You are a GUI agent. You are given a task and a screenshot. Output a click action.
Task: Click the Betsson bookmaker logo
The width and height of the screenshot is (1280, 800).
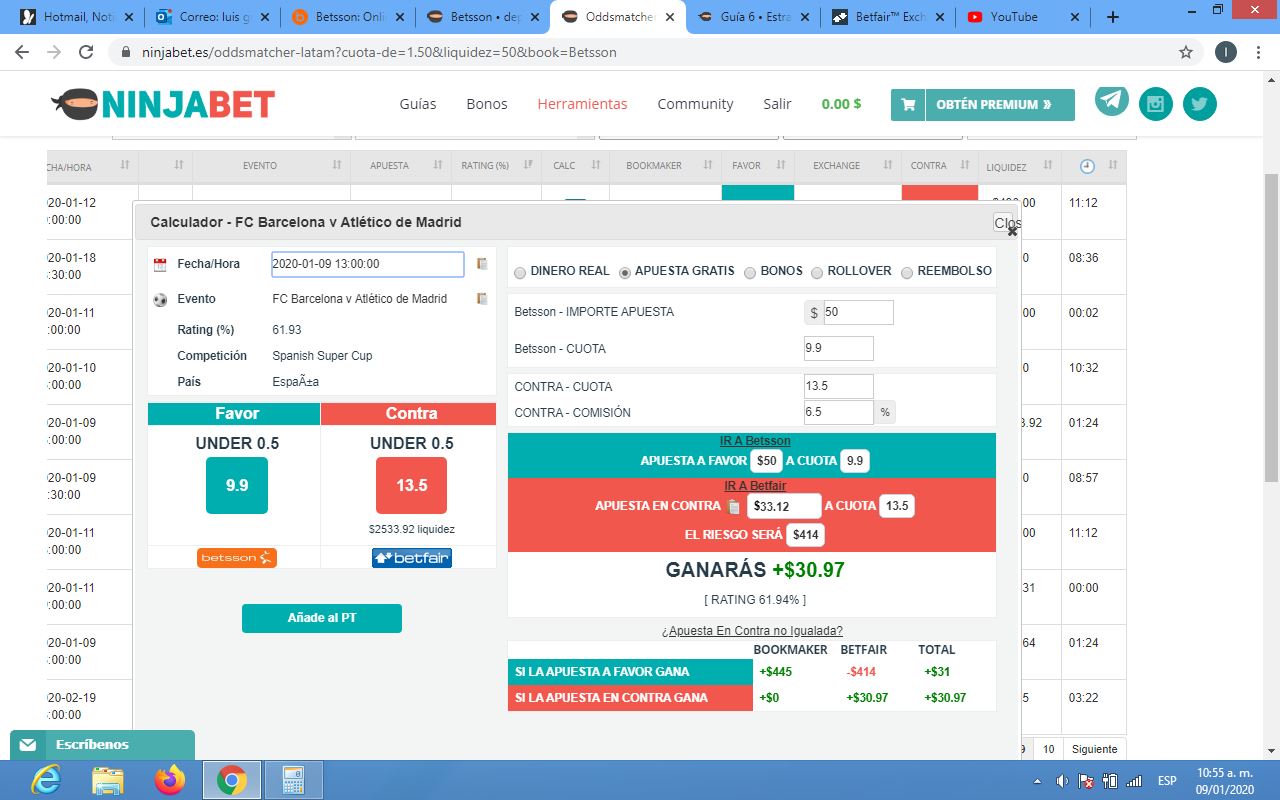[236, 558]
